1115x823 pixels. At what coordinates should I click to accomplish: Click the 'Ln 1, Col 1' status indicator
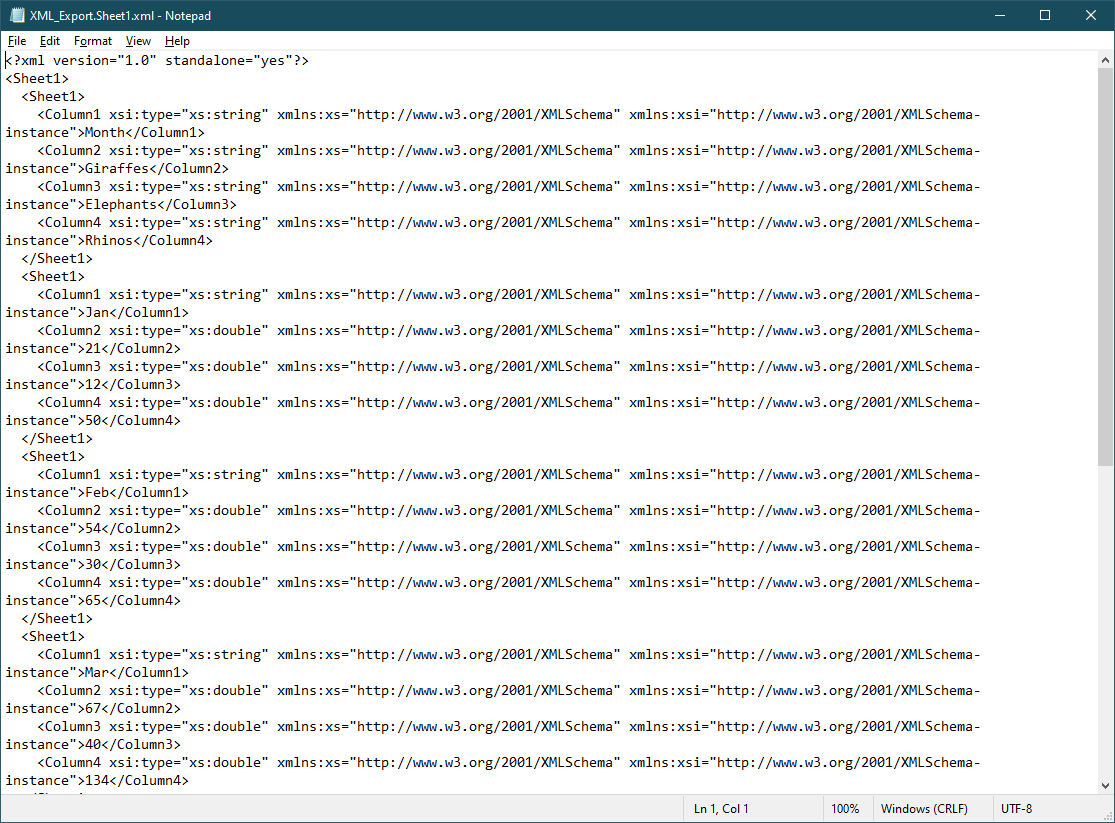point(721,809)
